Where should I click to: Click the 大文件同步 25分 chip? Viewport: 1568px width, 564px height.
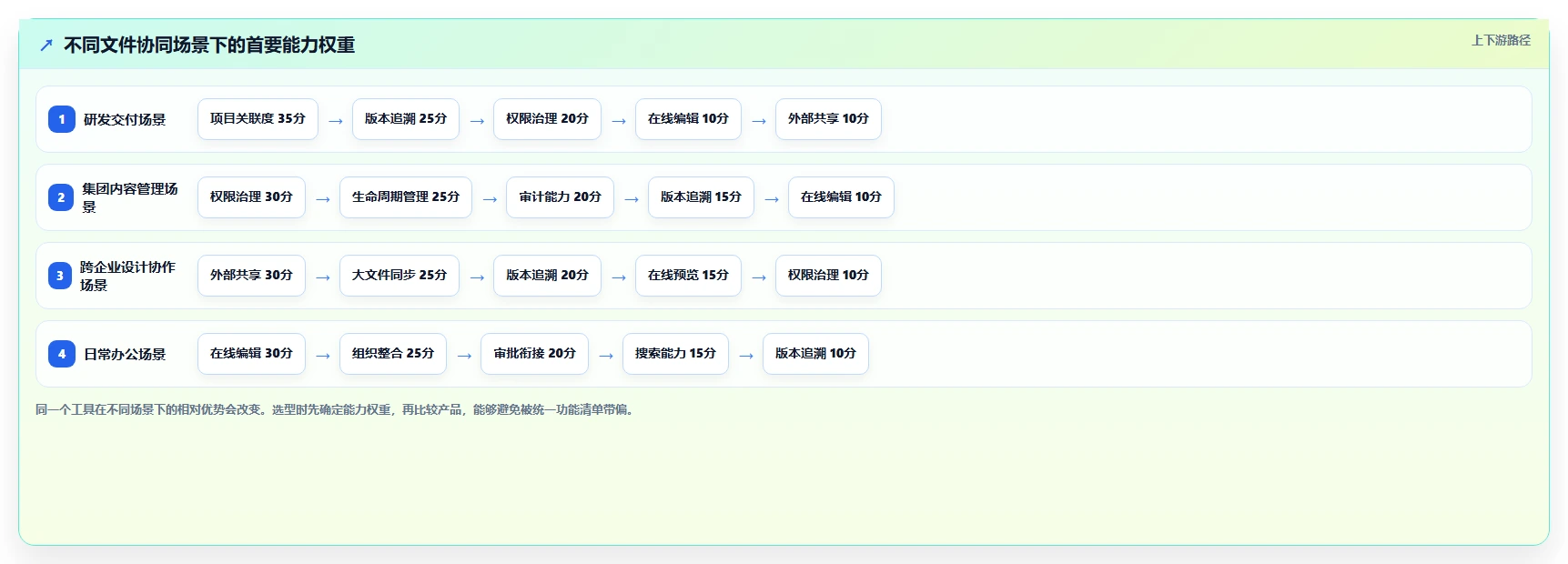tap(400, 276)
